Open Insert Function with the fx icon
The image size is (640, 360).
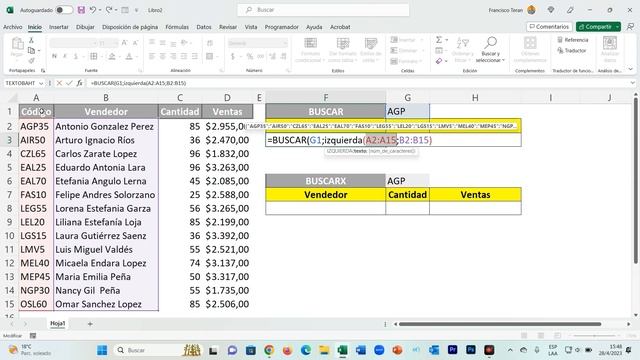(79, 83)
